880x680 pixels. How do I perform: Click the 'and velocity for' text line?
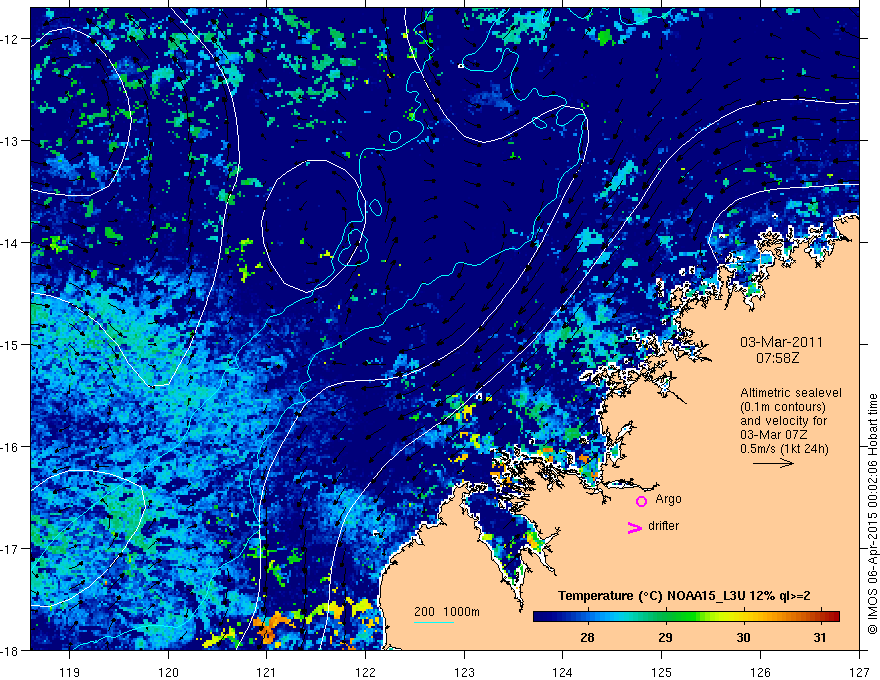[783, 421]
